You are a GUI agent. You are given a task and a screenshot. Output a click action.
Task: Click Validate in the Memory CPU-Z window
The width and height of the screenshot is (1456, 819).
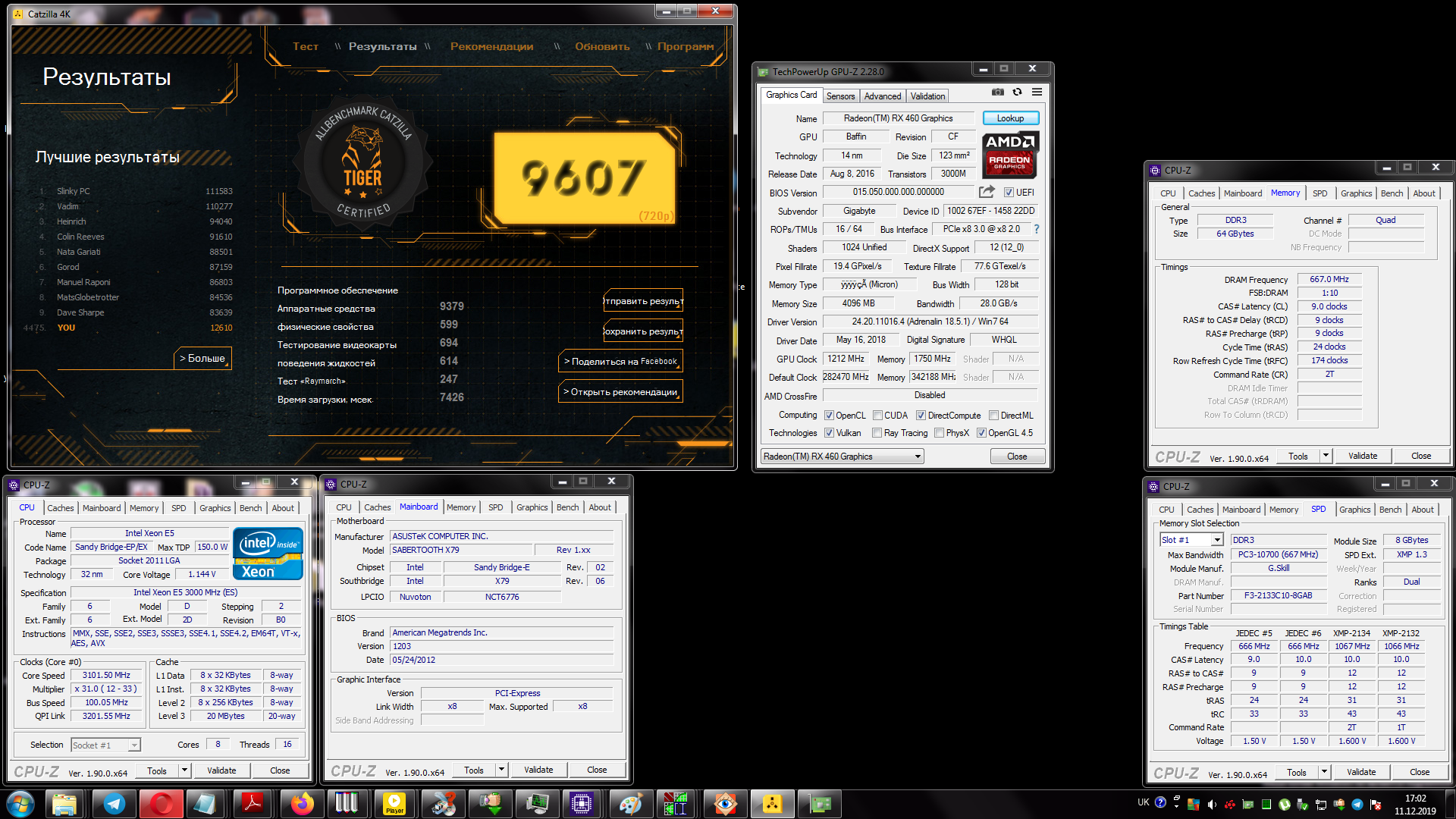point(1362,456)
